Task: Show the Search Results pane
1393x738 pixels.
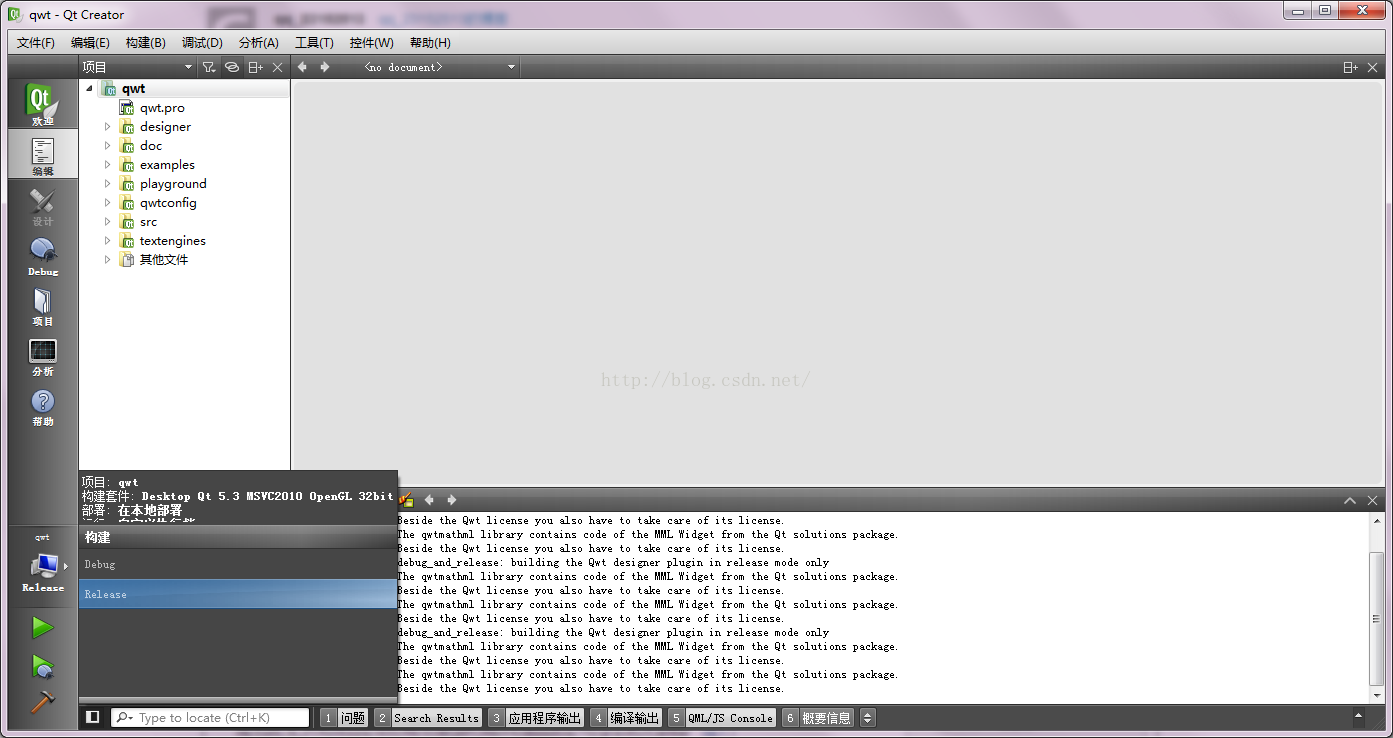Action: pyautogui.click(x=428, y=718)
